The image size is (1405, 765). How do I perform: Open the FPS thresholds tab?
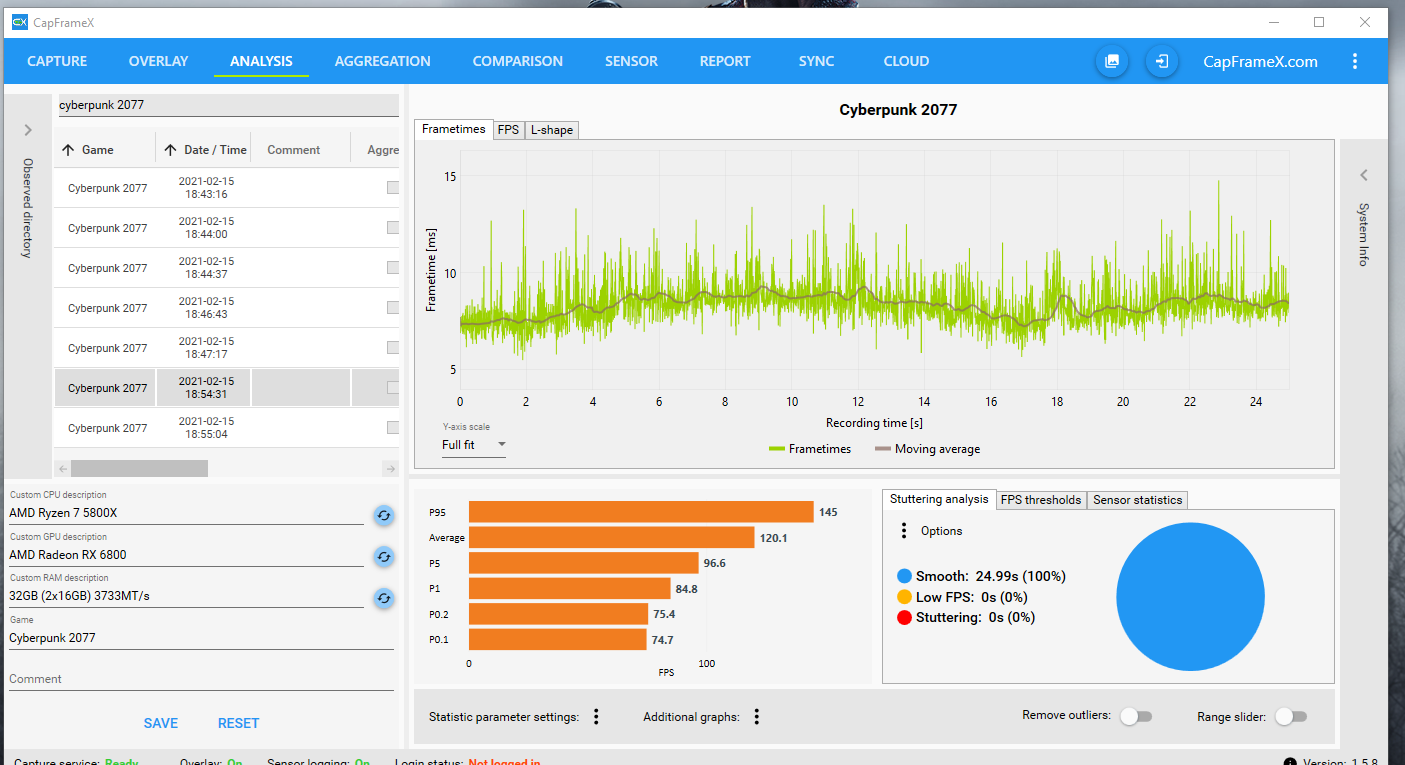click(1041, 500)
